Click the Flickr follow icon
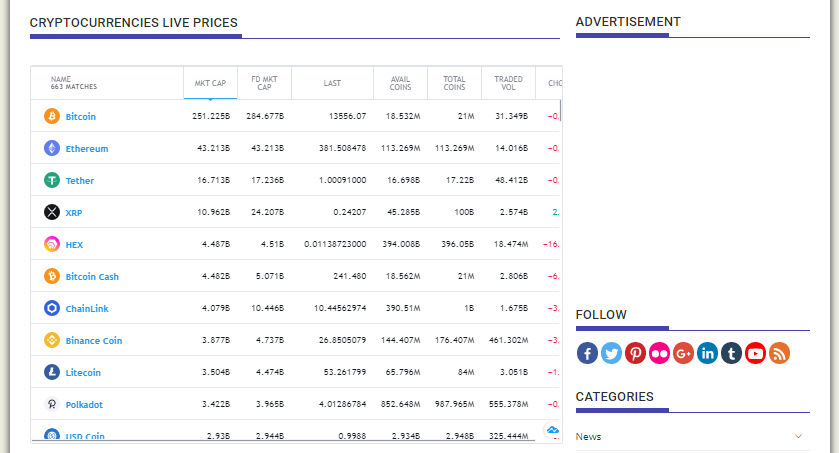Screen dimensions: 839x453 pos(659,353)
